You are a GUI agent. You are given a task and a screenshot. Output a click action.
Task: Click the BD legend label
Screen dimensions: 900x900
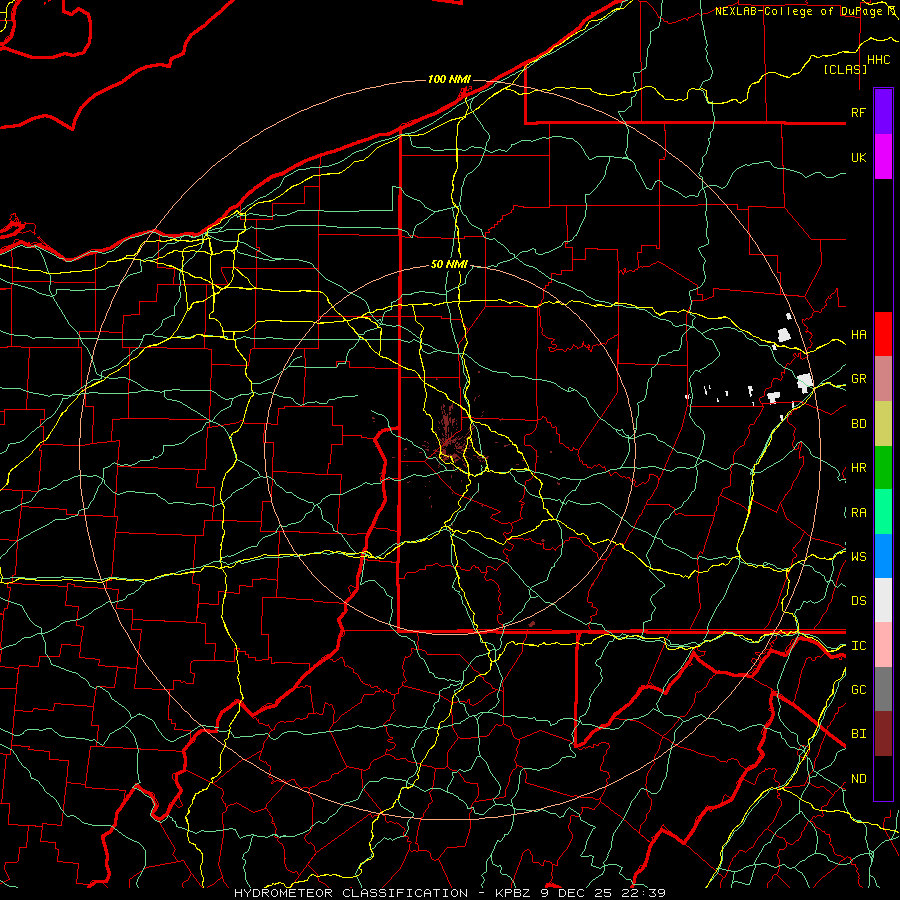[858, 424]
